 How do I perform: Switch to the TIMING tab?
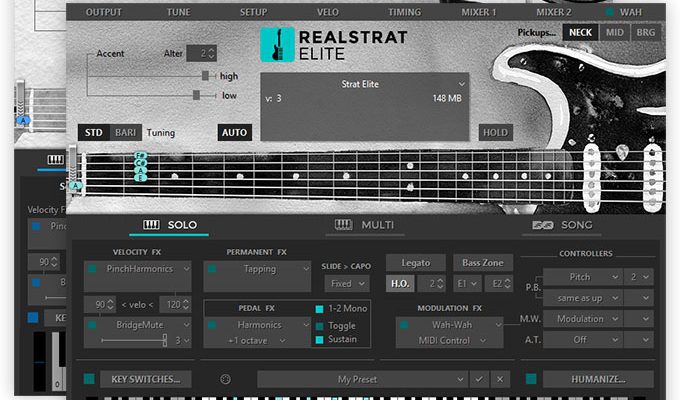(404, 12)
